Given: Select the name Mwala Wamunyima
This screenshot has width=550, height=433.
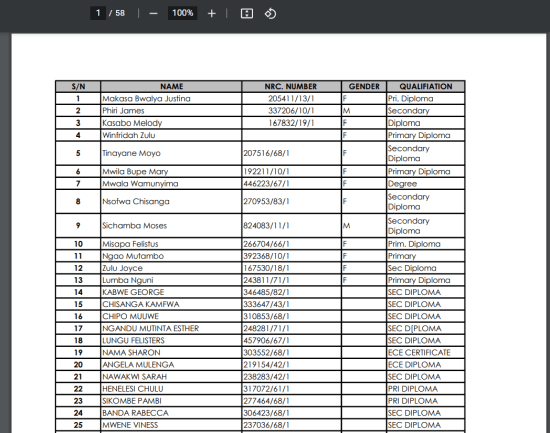Looking at the screenshot, I should pos(140,184).
